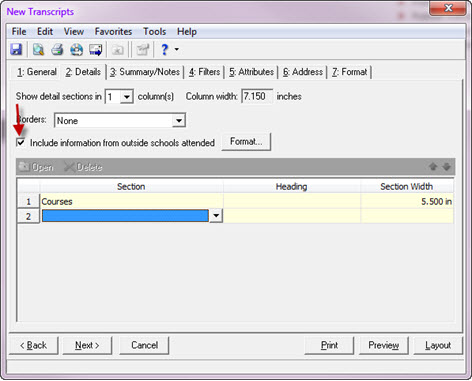Click the Open folder button in grid toolbar
The width and height of the screenshot is (472, 381).
click(x=36, y=167)
